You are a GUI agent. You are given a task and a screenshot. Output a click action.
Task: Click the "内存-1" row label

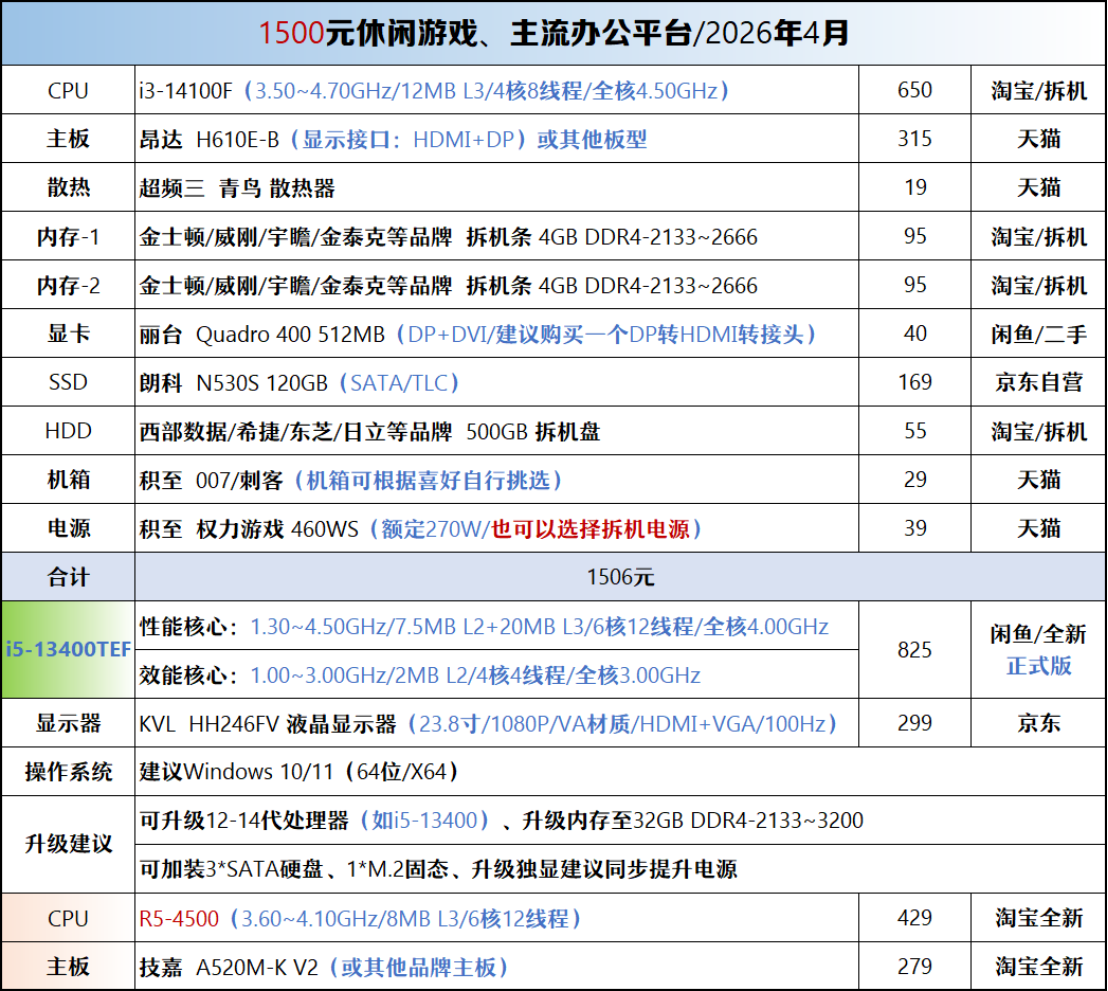[68, 236]
